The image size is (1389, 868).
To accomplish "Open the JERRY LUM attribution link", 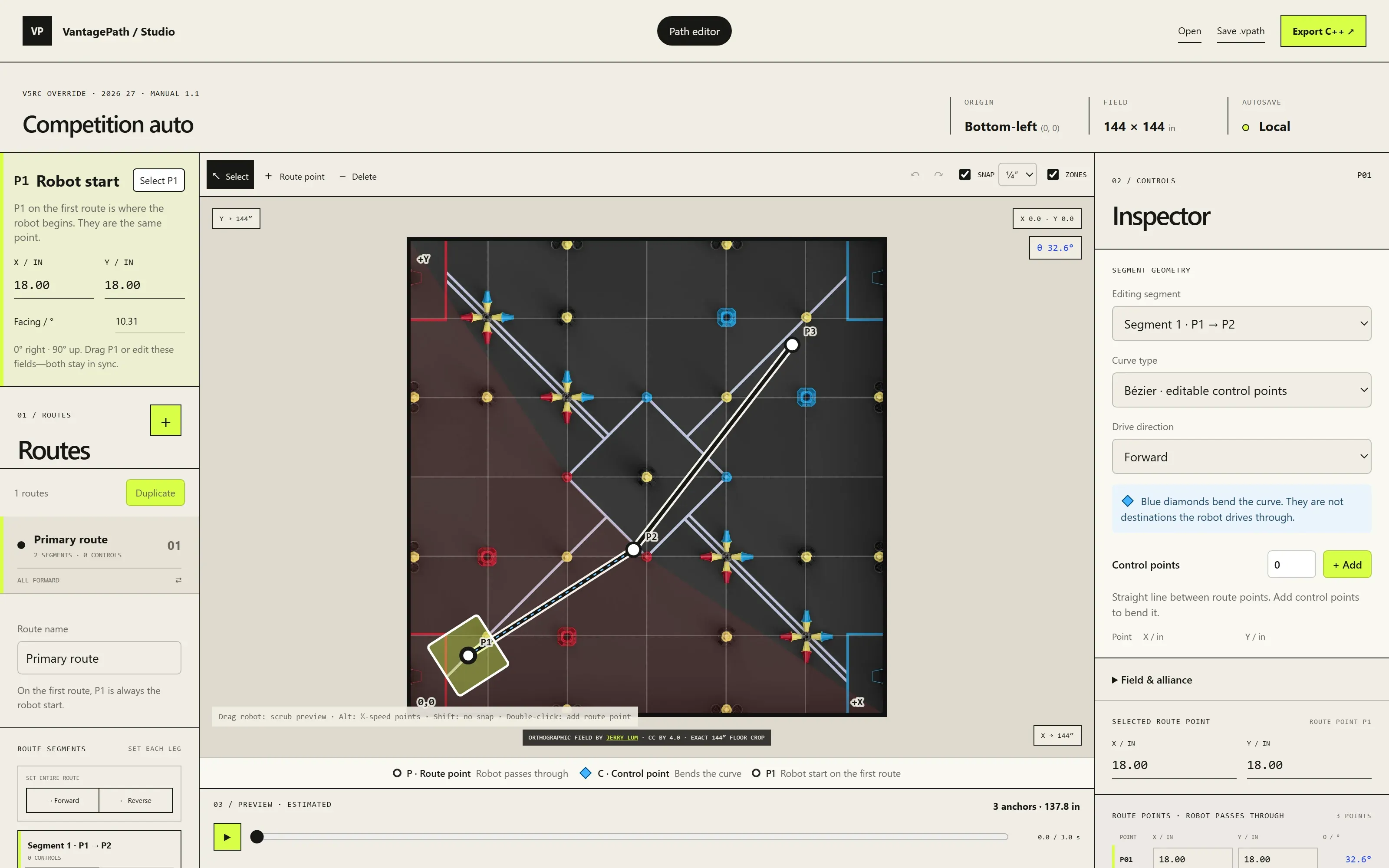I will (x=622, y=738).
